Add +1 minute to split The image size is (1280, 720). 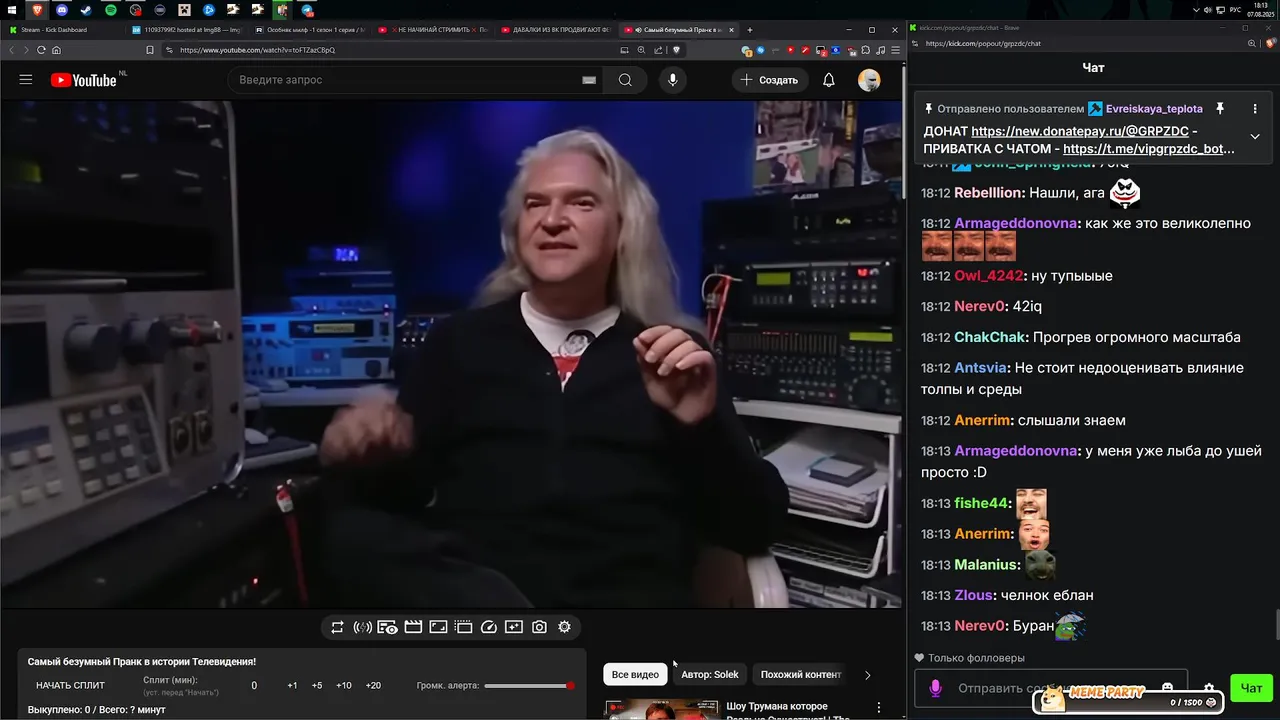pos(292,685)
